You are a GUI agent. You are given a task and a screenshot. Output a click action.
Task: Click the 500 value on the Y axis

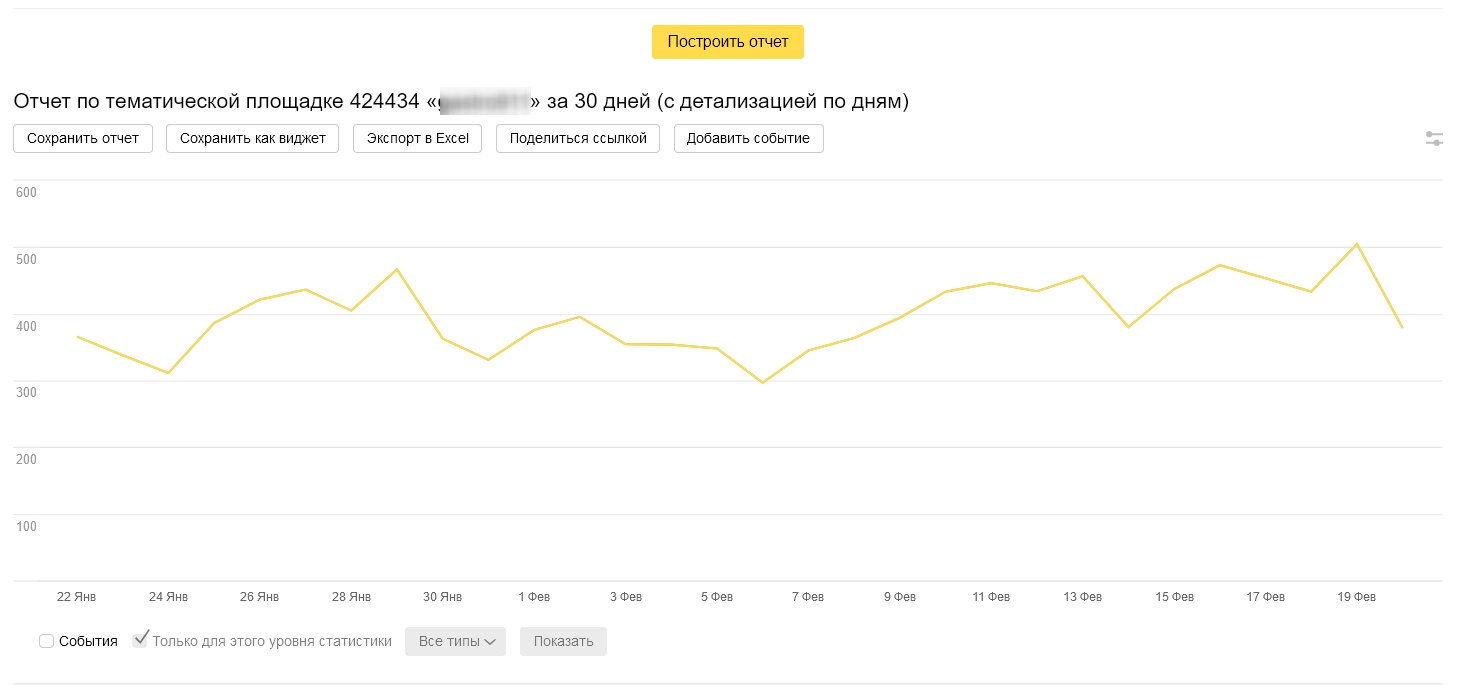click(26, 259)
